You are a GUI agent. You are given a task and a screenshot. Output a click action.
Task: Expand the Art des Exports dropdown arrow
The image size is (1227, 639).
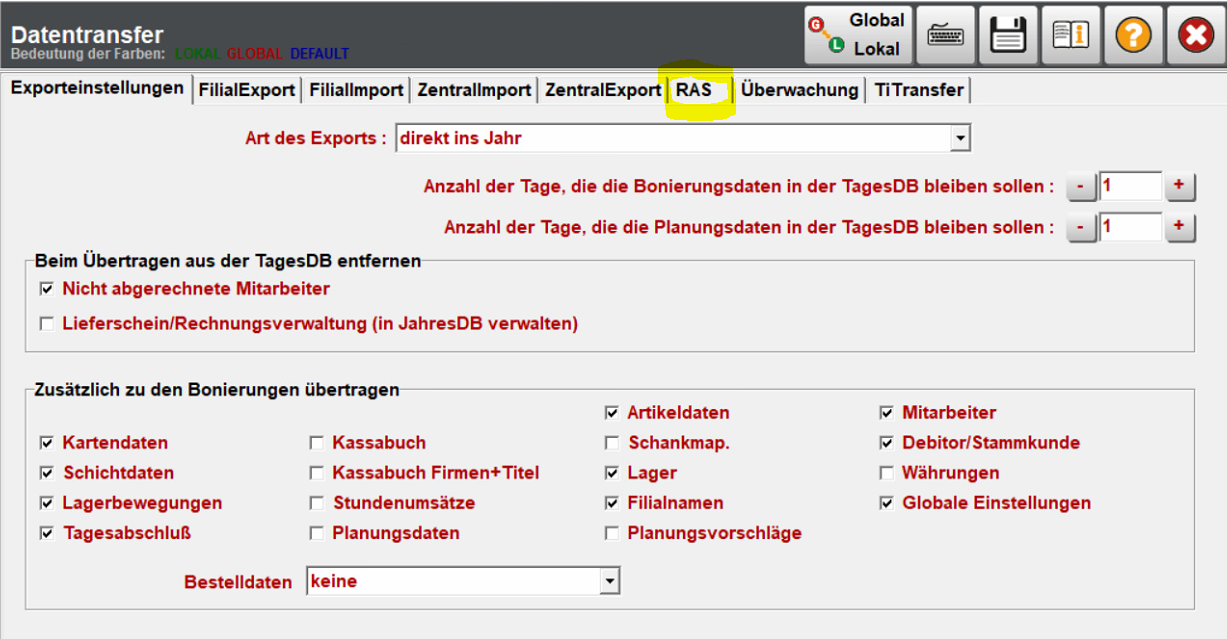(x=960, y=138)
